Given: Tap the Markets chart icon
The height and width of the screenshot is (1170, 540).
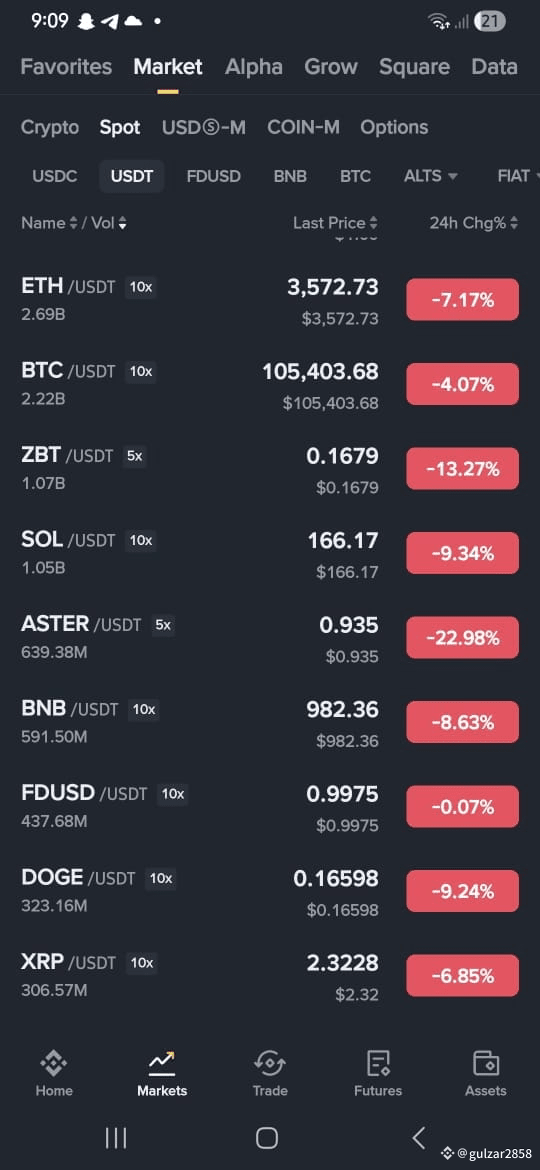Looking at the screenshot, I should (x=162, y=1061).
